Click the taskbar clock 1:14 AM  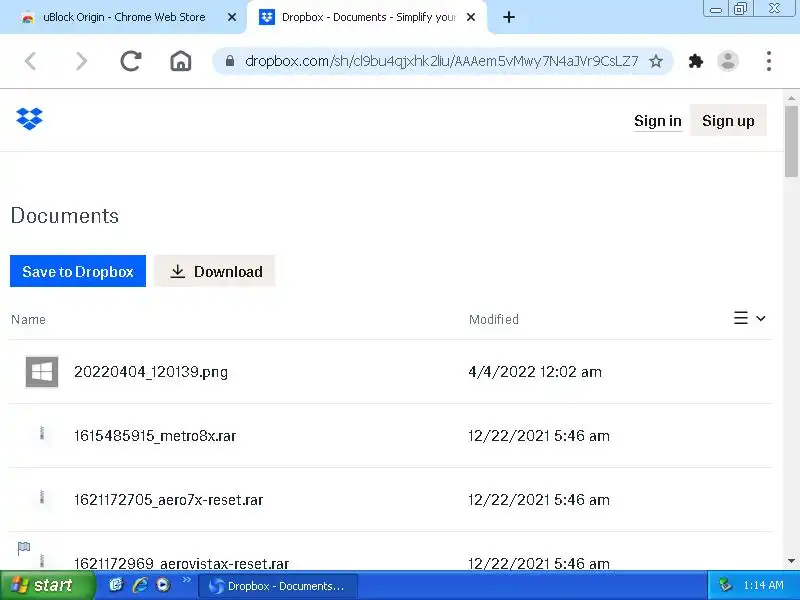[x=763, y=585]
